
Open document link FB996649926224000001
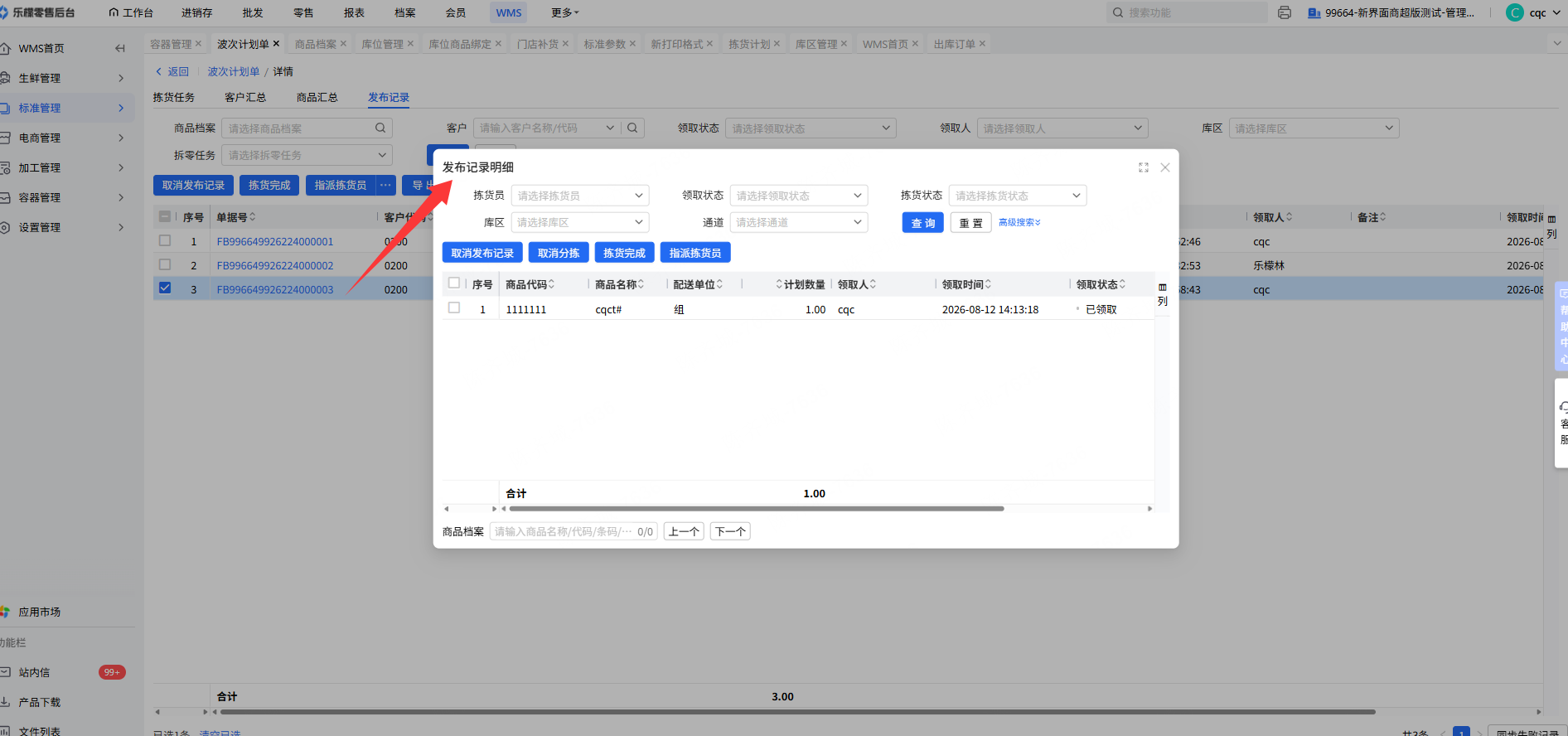(275, 241)
